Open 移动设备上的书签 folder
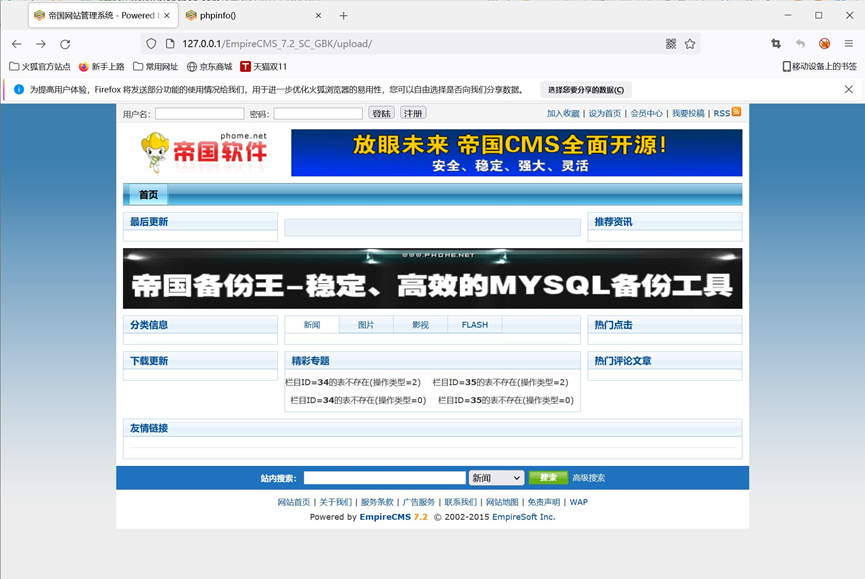865x579 pixels. pos(820,67)
